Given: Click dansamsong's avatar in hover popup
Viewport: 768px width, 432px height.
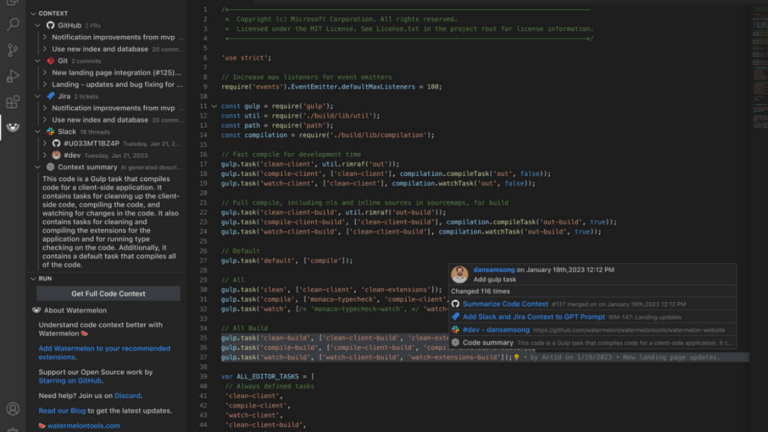Looking at the screenshot, I should (x=459, y=274).
